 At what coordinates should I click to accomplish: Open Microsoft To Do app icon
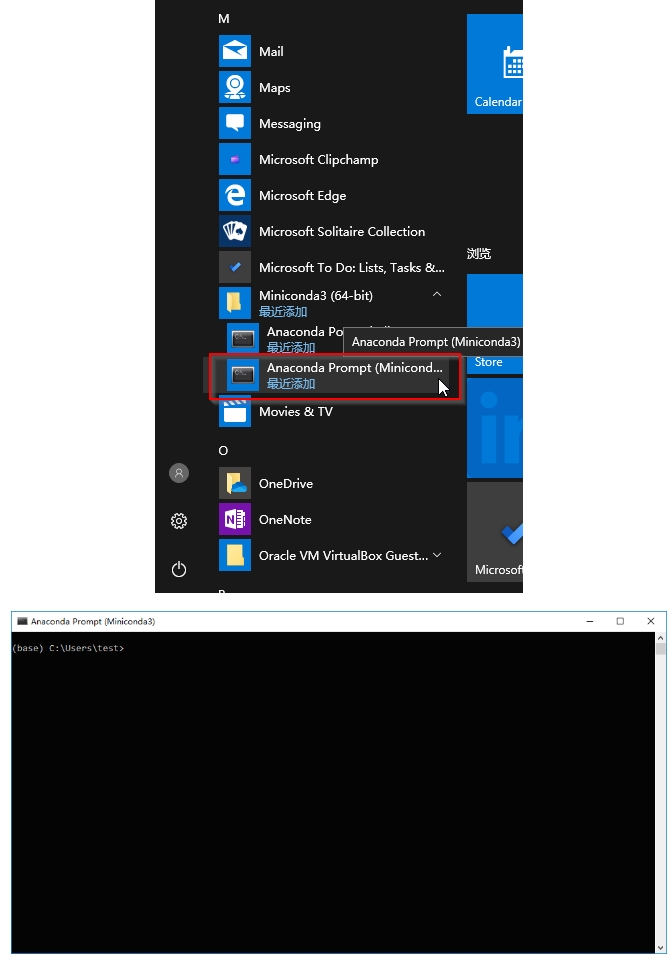pyautogui.click(x=235, y=268)
